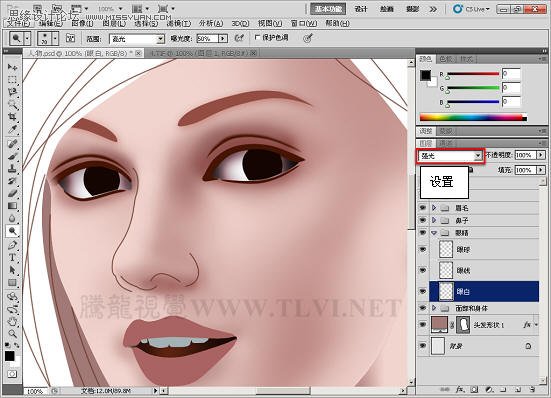Viewport: 551px width, 398px height.
Task: Open the brush preset picker dropdown
Action: click(x=55, y=38)
